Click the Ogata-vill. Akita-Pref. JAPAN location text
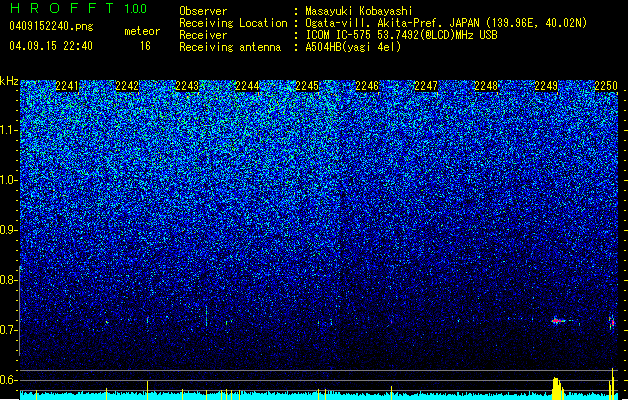Image resolution: width=629 pixels, height=400 pixels. (446, 23)
